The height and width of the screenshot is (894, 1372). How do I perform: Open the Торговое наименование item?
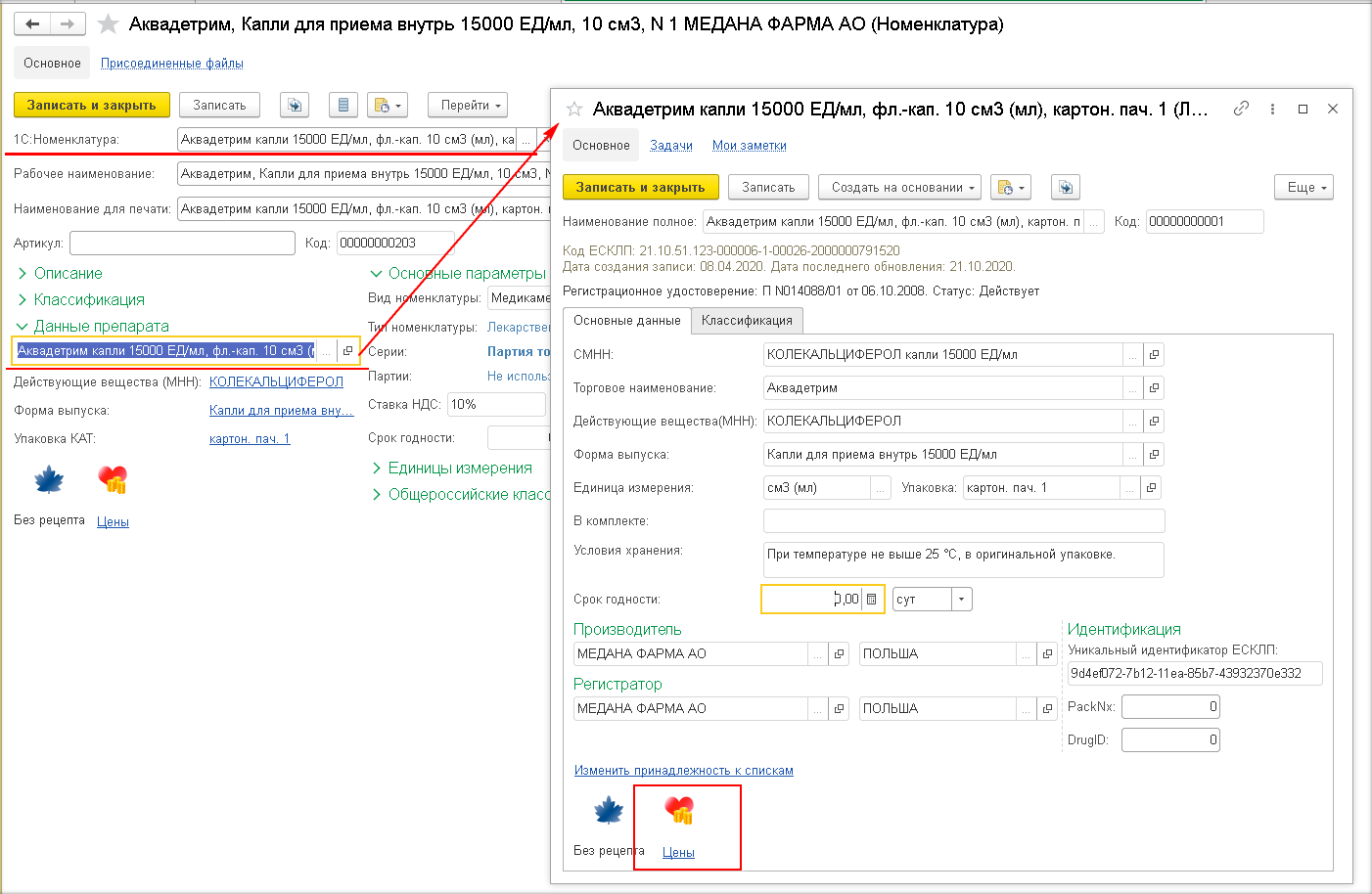click(x=1154, y=388)
